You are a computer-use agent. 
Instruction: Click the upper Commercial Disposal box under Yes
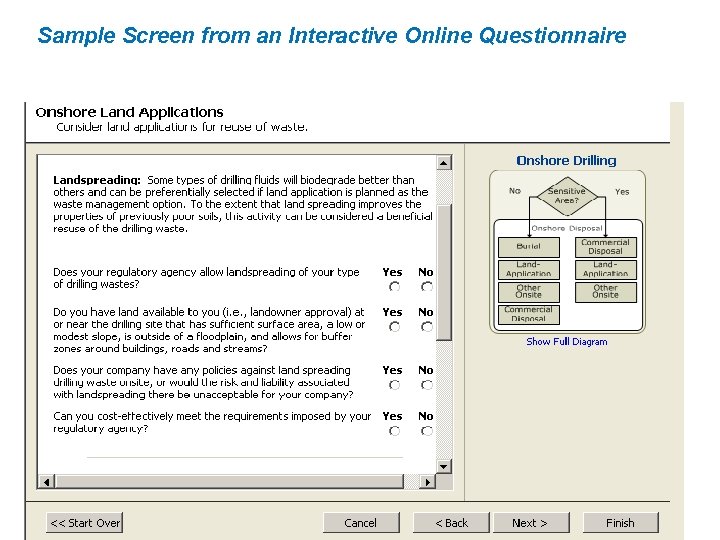(606, 247)
